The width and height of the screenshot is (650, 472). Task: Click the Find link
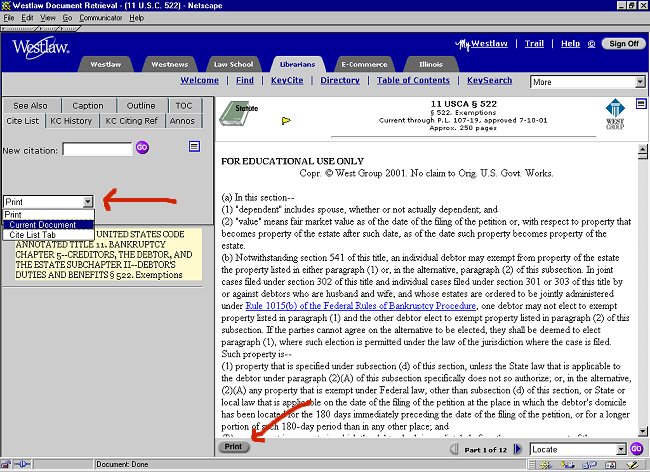(245, 80)
